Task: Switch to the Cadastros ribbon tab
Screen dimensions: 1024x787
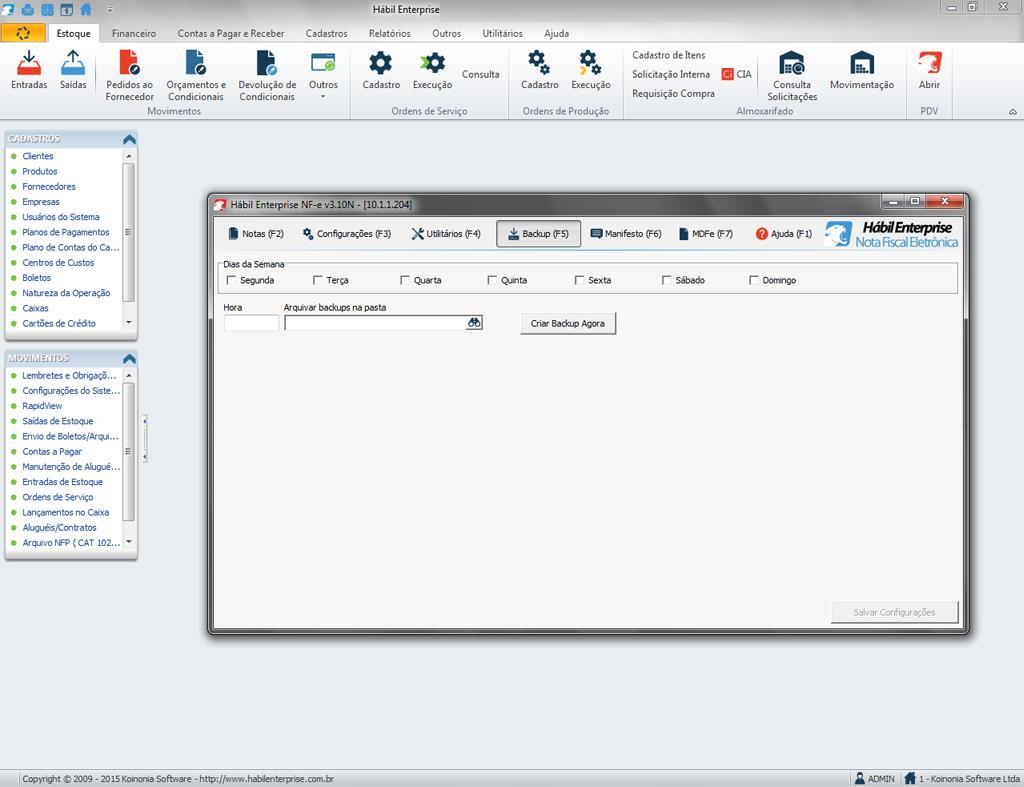Action: point(327,33)
